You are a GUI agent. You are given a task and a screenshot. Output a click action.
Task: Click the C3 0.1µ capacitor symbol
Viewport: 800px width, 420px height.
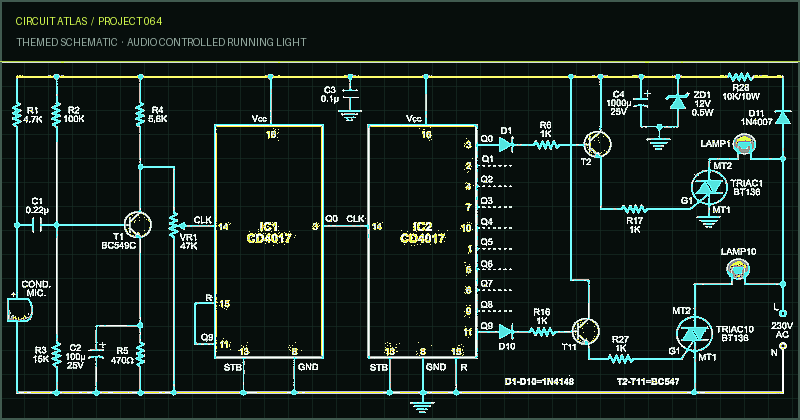[x=349, y=93]
